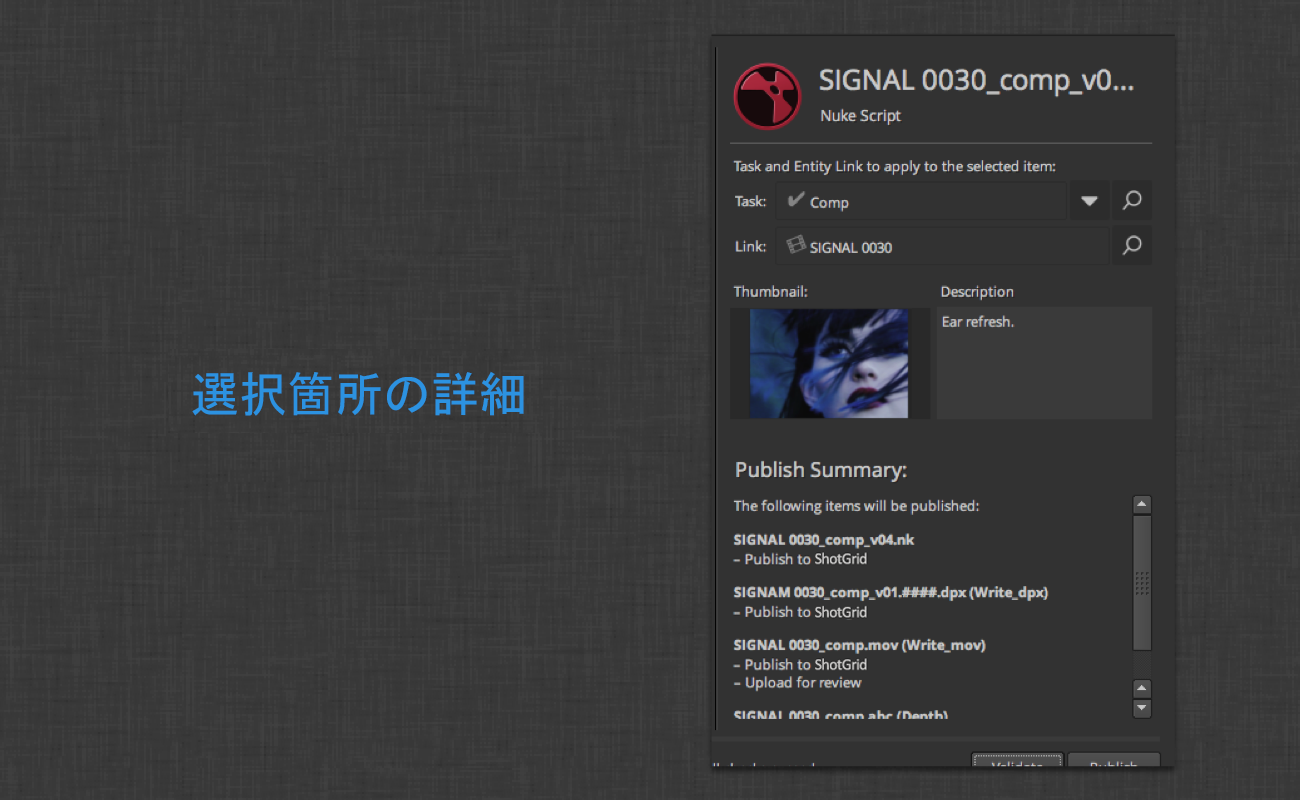Click the 'Task and Entity Link' instruction text

click(x=894, y=167)
